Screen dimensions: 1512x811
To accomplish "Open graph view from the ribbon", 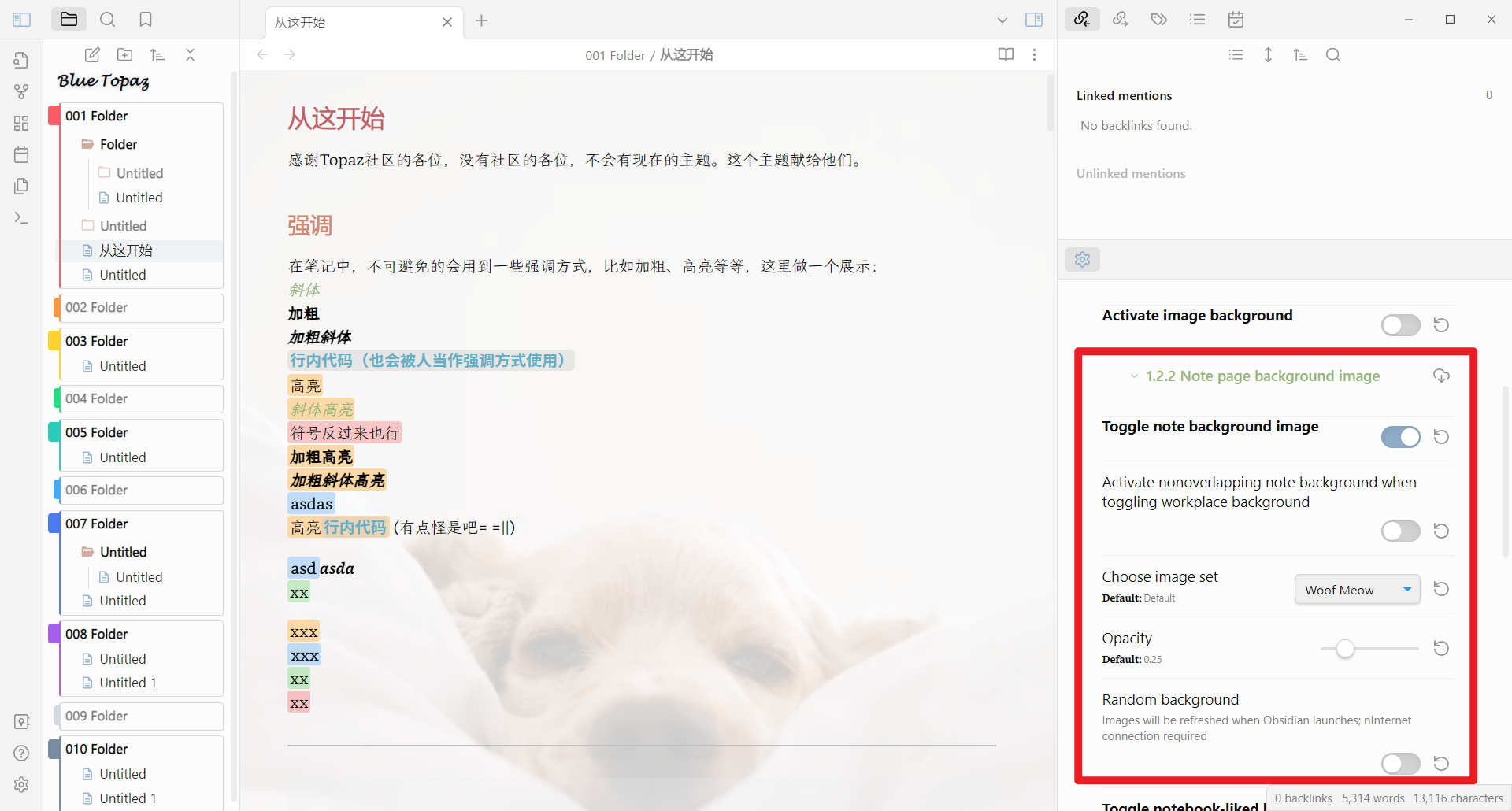I will point(21,91).
